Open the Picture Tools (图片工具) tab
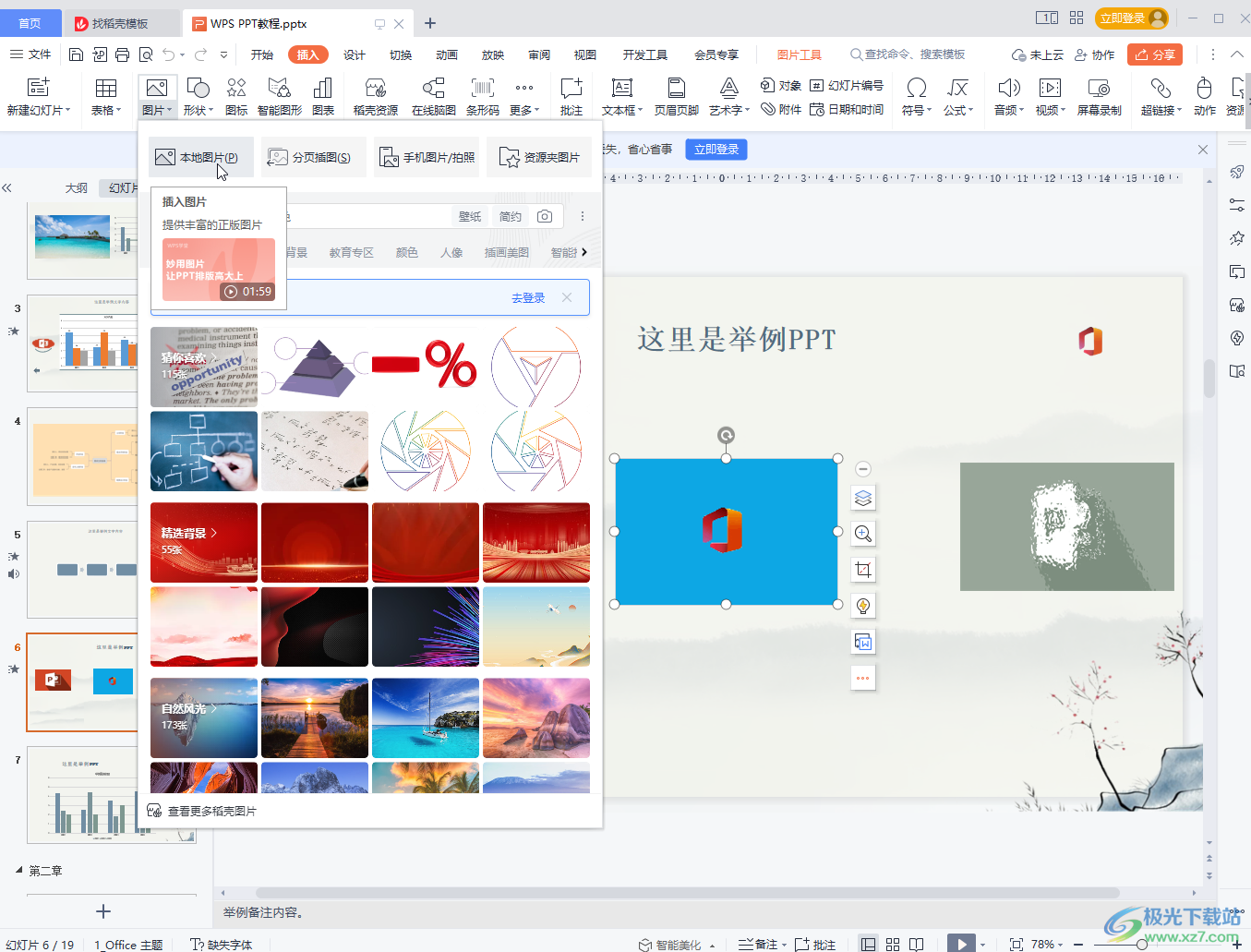Viewport: 1251px width, 952px height. click(799, 54)
